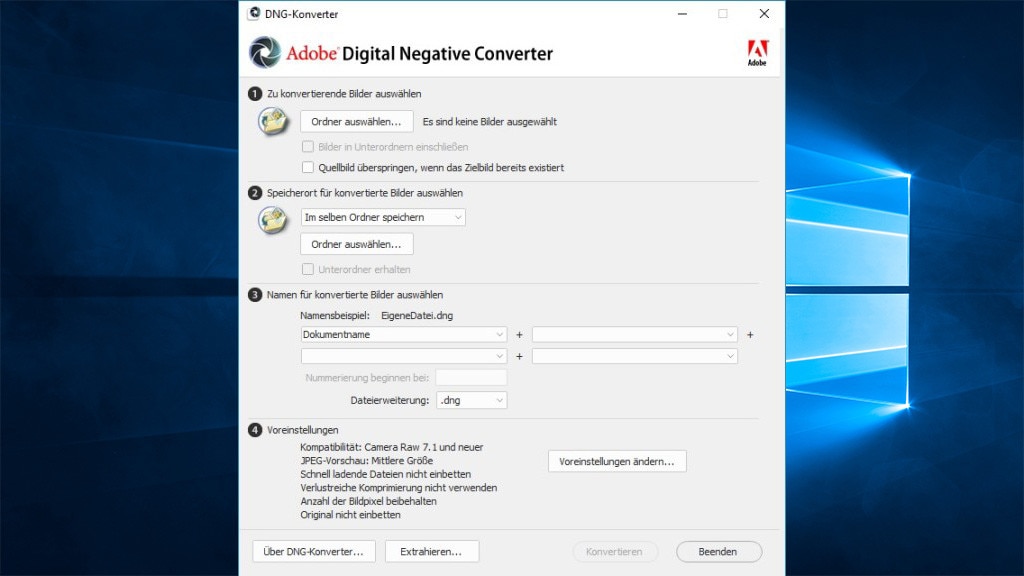The height and width of the screenshot is (576, 1024).
Task: Click 'Verlustreiche Komprimierung nicht verwenden' text
Action: (398, 488)
